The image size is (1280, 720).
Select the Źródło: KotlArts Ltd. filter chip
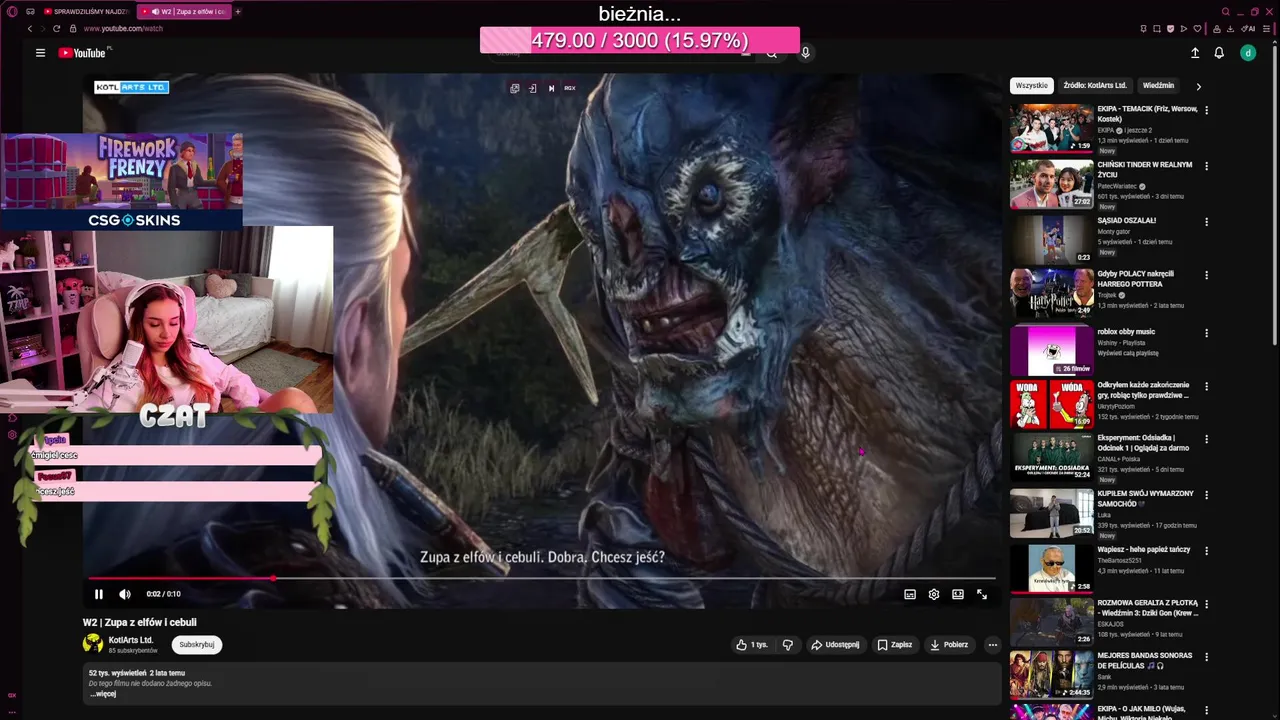pos(1095,86)
